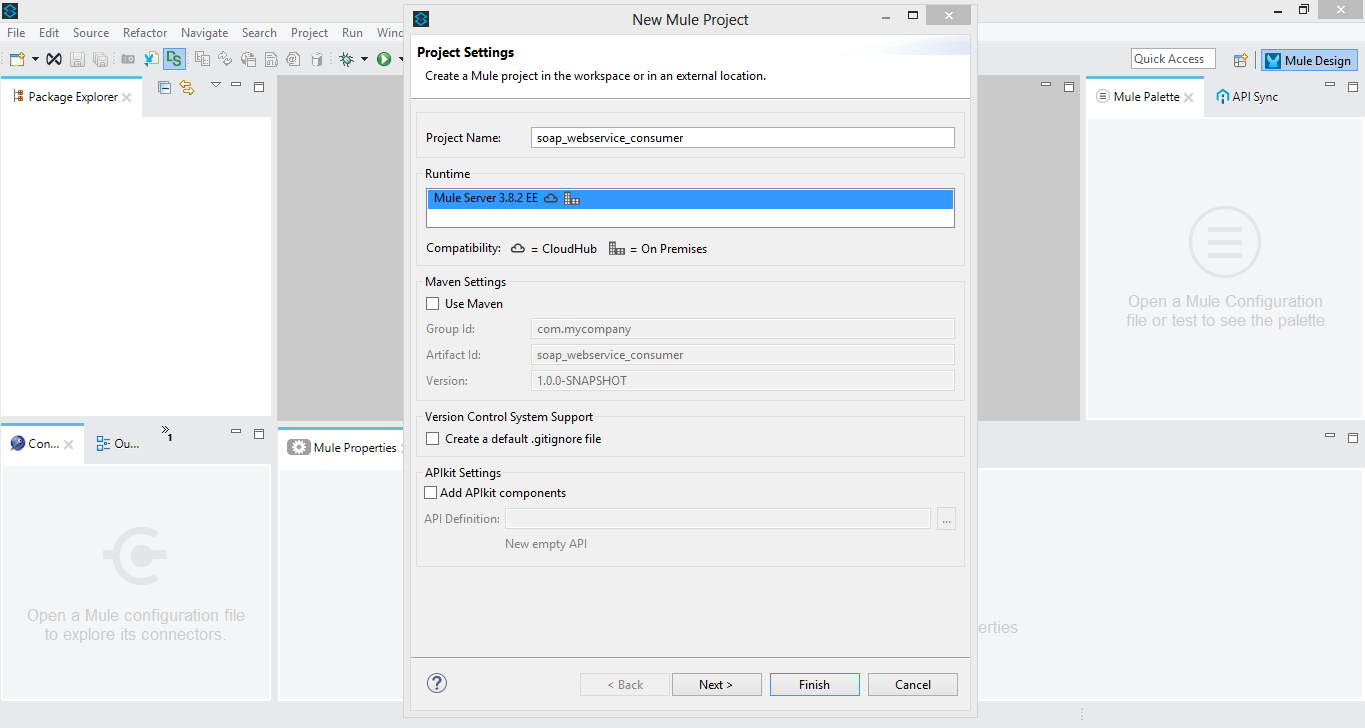This screenshot has width=1365, height=728.
Task: Open the Refactor menu
Action: [x=145, y=33]
